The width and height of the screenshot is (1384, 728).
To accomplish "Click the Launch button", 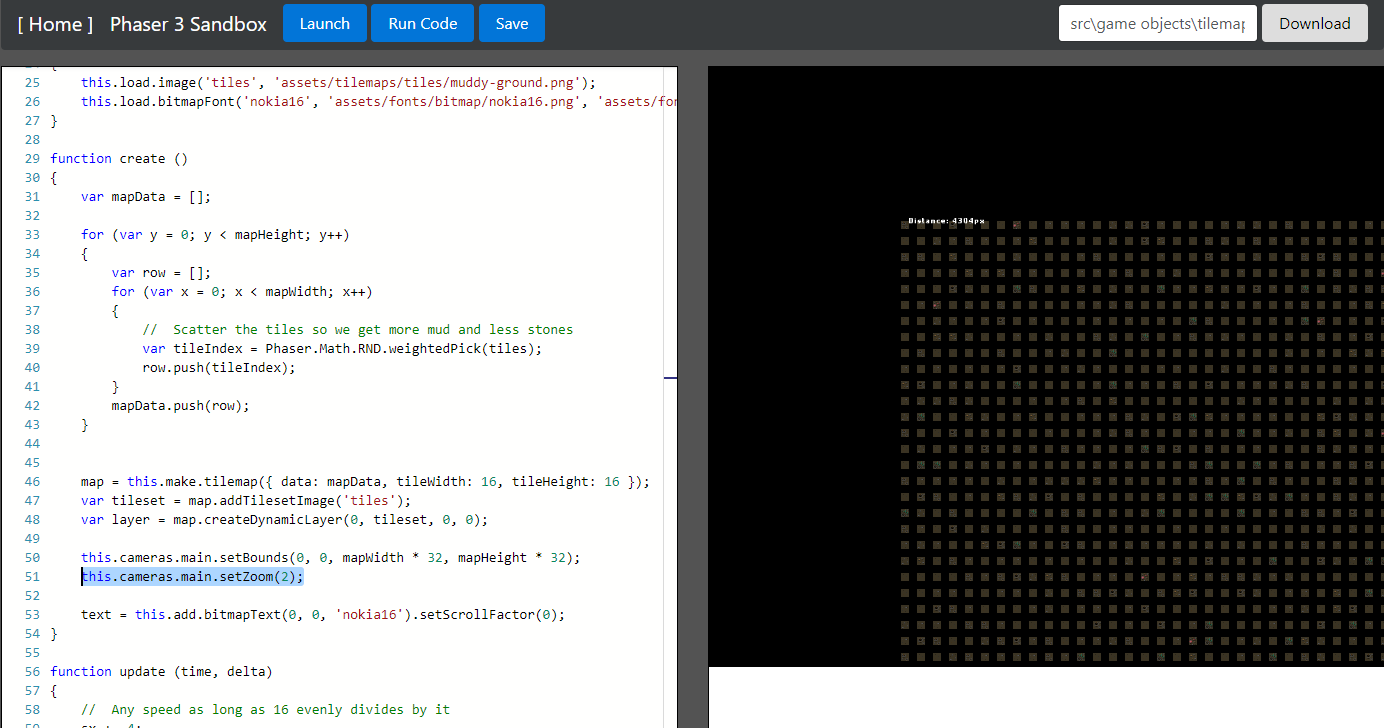I will [x=324, y=22].
